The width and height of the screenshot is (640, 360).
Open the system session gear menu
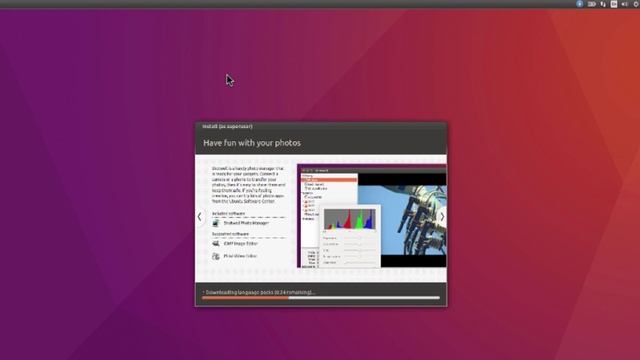[636, 4]
